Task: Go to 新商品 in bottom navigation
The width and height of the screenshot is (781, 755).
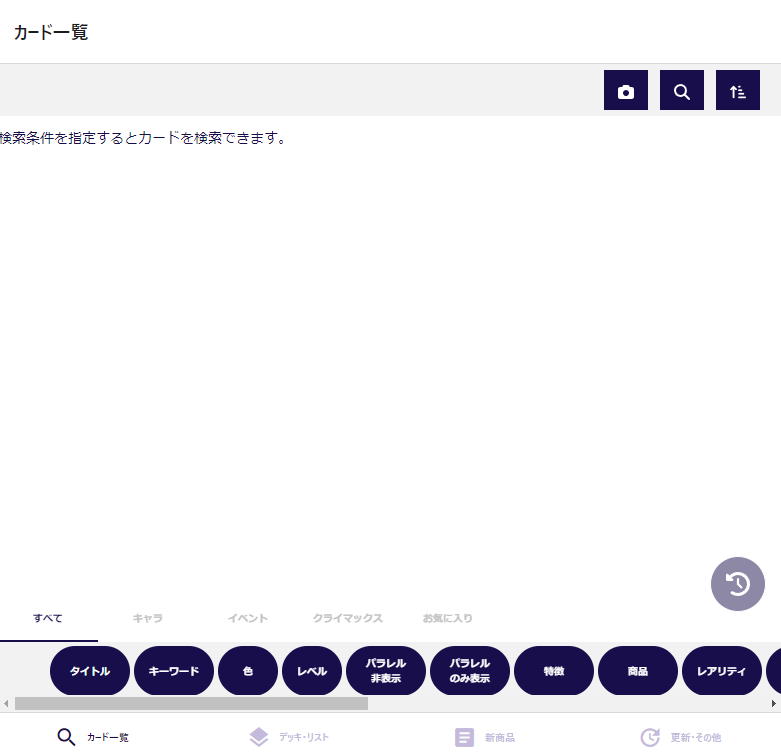Action: (500, 738)
